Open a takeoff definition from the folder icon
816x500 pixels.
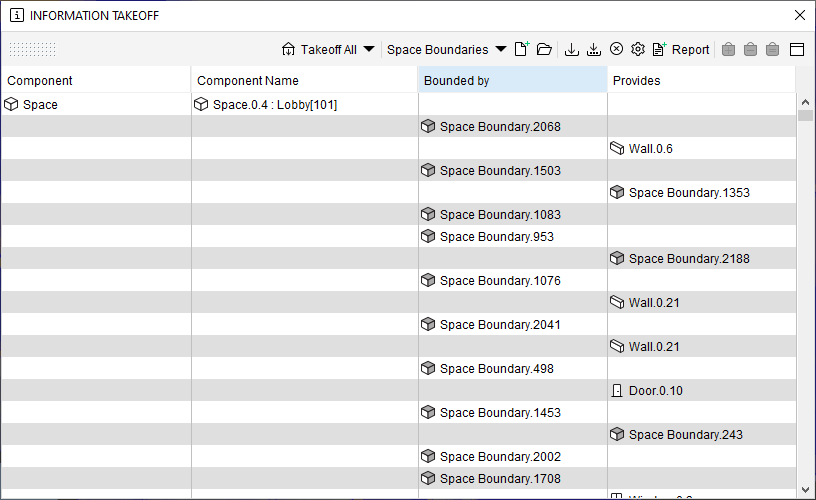click(x=544, y=49)
